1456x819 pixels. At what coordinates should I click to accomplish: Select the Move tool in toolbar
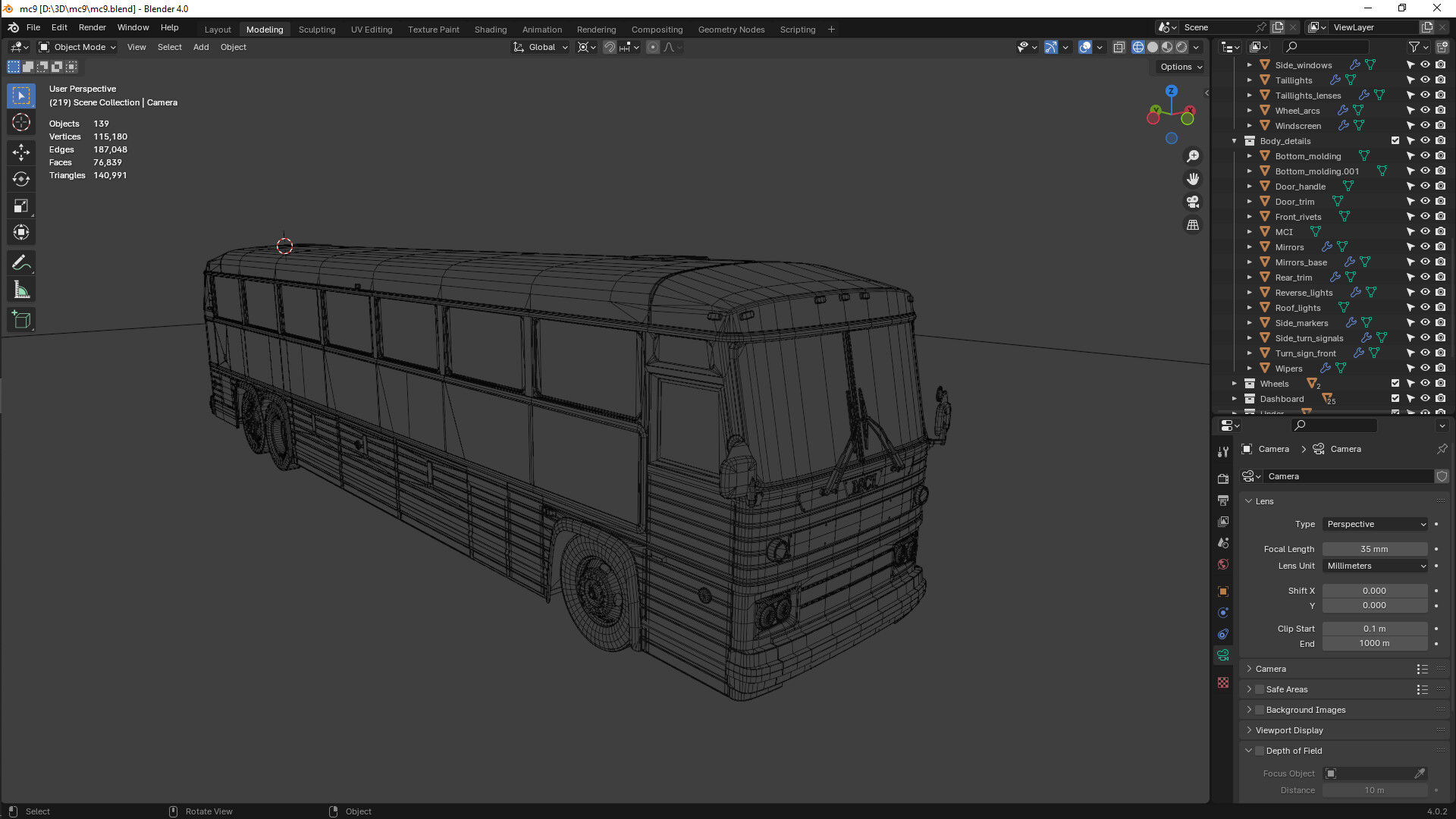(x=21, y=152)
